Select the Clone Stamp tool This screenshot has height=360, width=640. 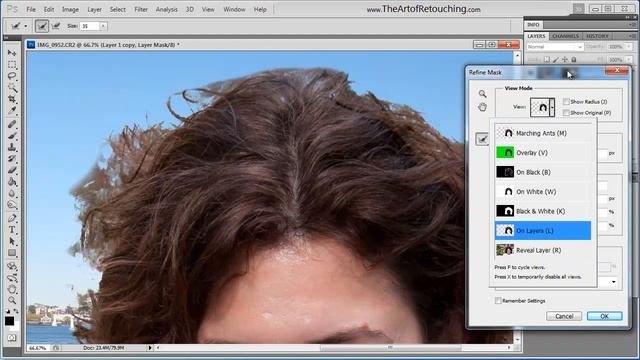12,147
